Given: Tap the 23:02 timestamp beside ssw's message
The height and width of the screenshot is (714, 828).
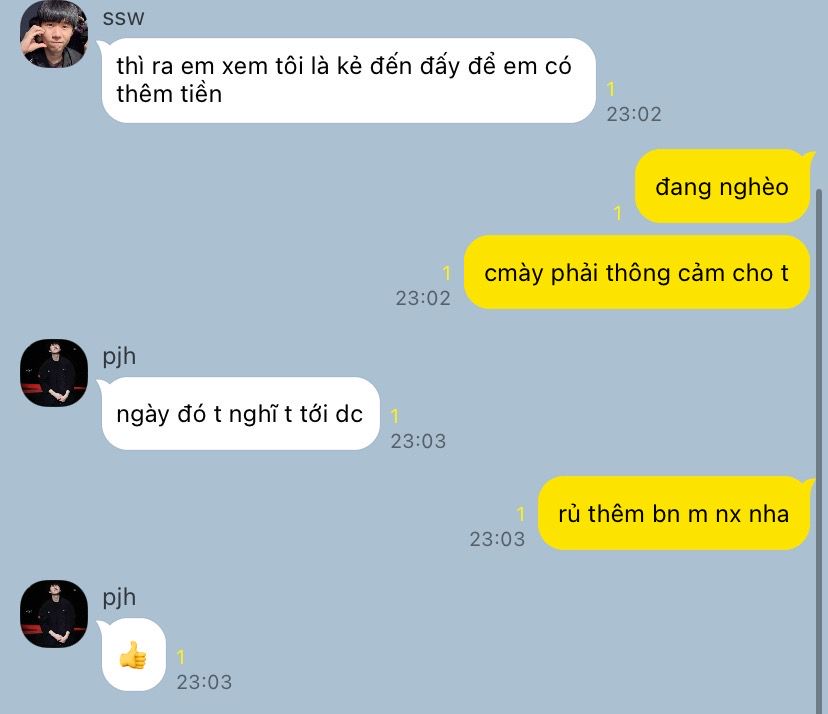Looking at the screenshot, I should [x=634, y=114].
